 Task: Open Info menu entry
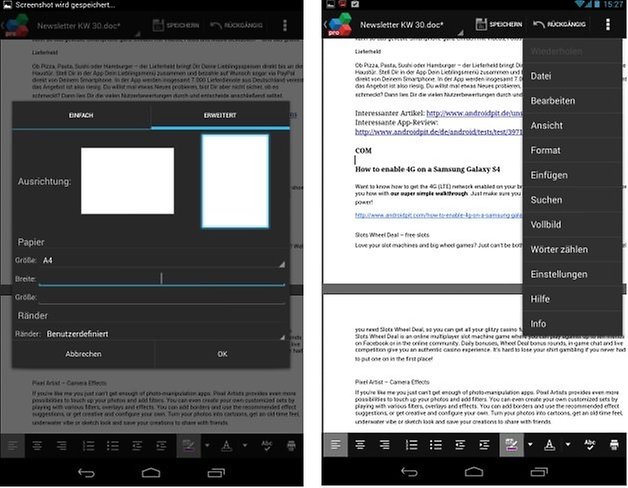(x=573, y=323)
